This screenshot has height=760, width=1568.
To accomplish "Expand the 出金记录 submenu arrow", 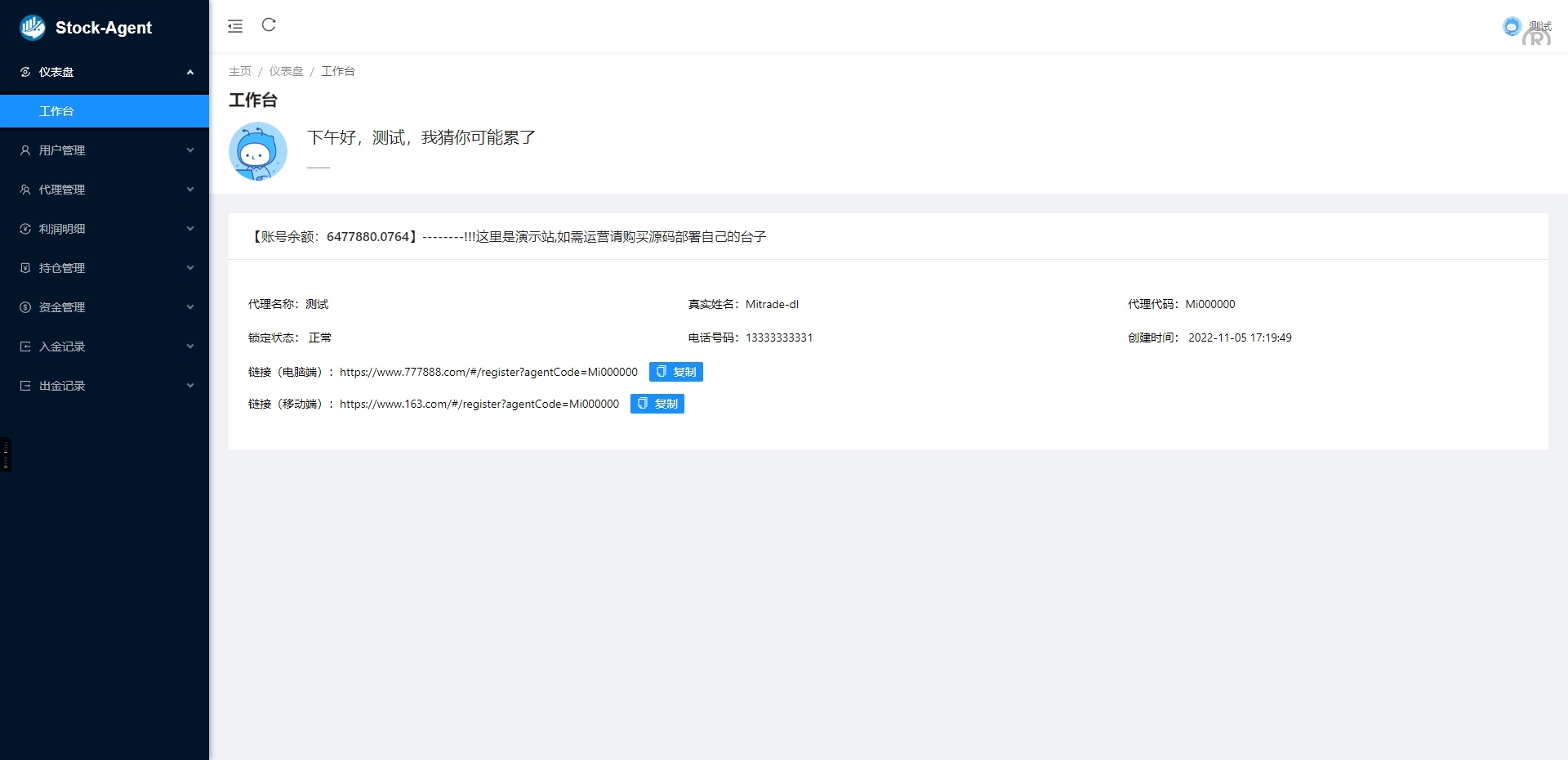I will click(190, 386).
